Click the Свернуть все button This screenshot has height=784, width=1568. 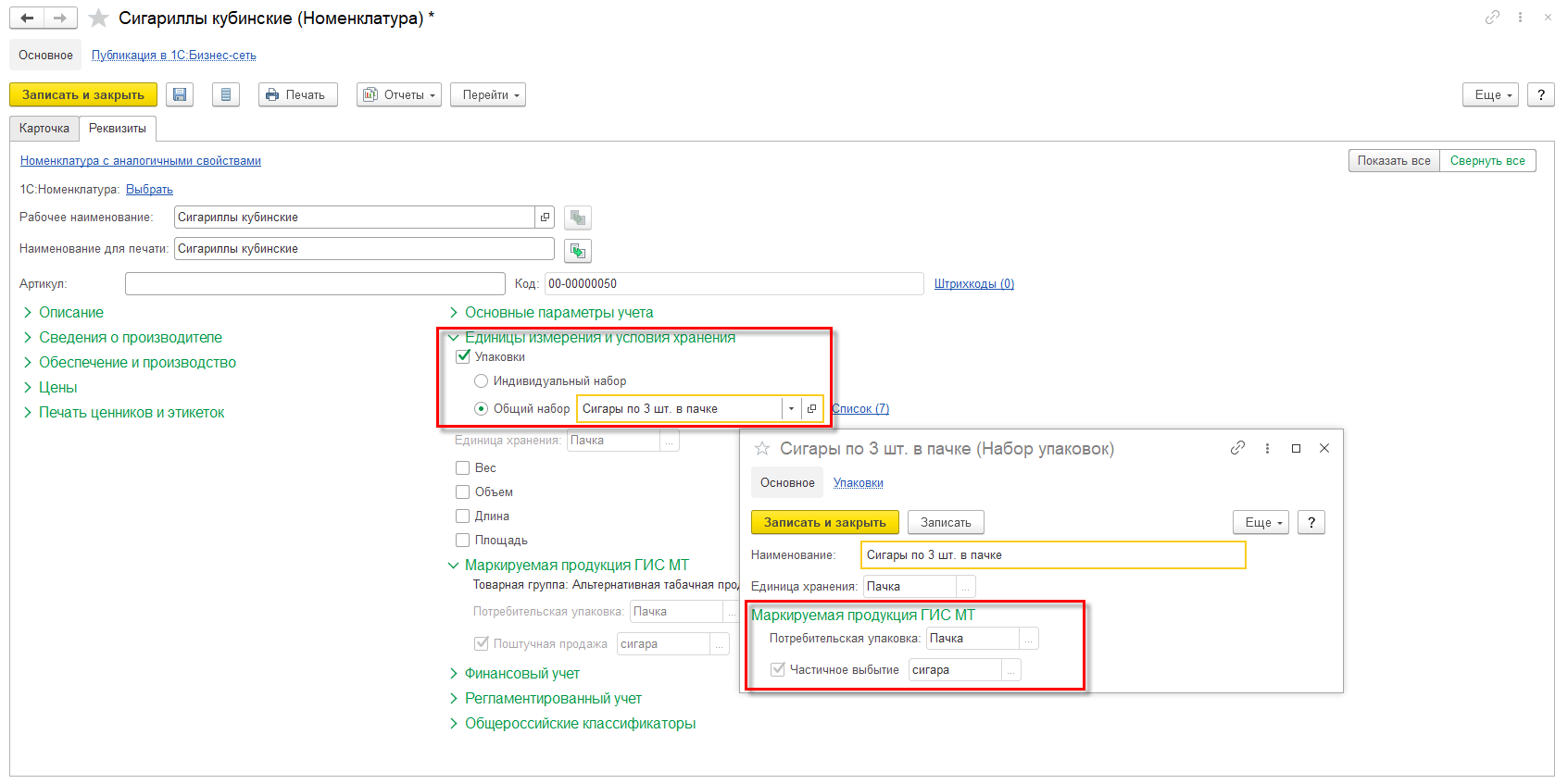pyautogui.click(x=1486, y=160)
